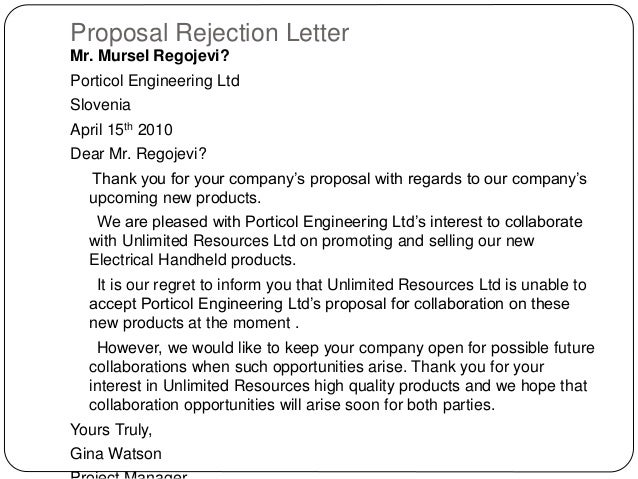638x479 pixels.
Task: Click the 'upcoming new products.' line
Action: (x=175, y=198)
